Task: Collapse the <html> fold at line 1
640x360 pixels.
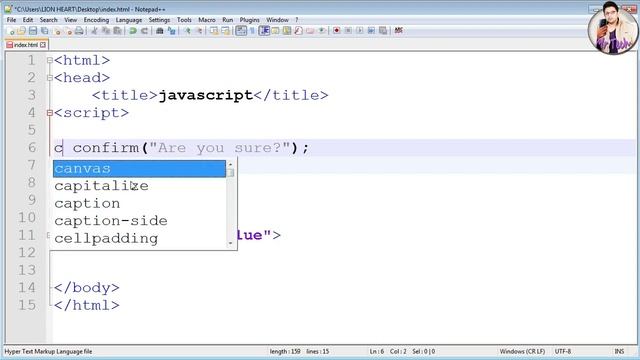Action: click(x=49, y=60)
